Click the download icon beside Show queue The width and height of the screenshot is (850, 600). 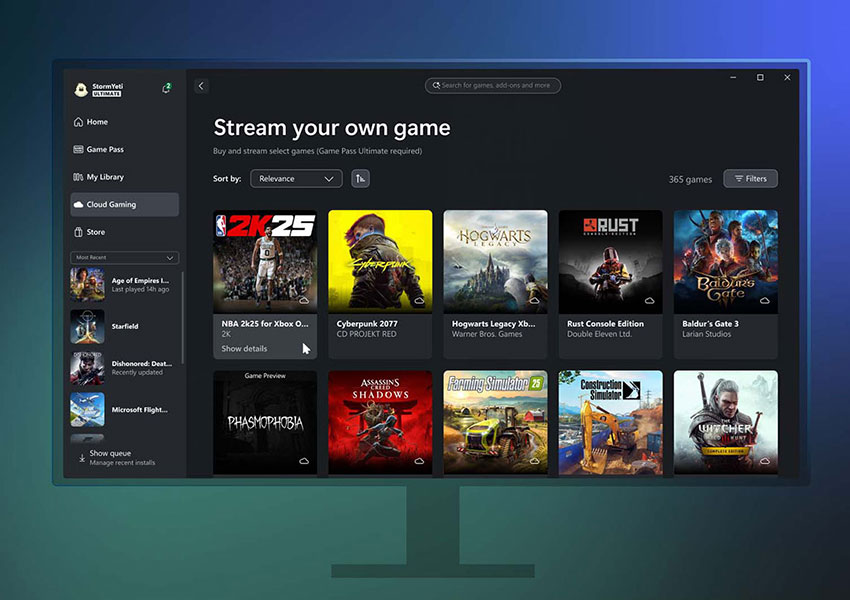pos(82,458)
